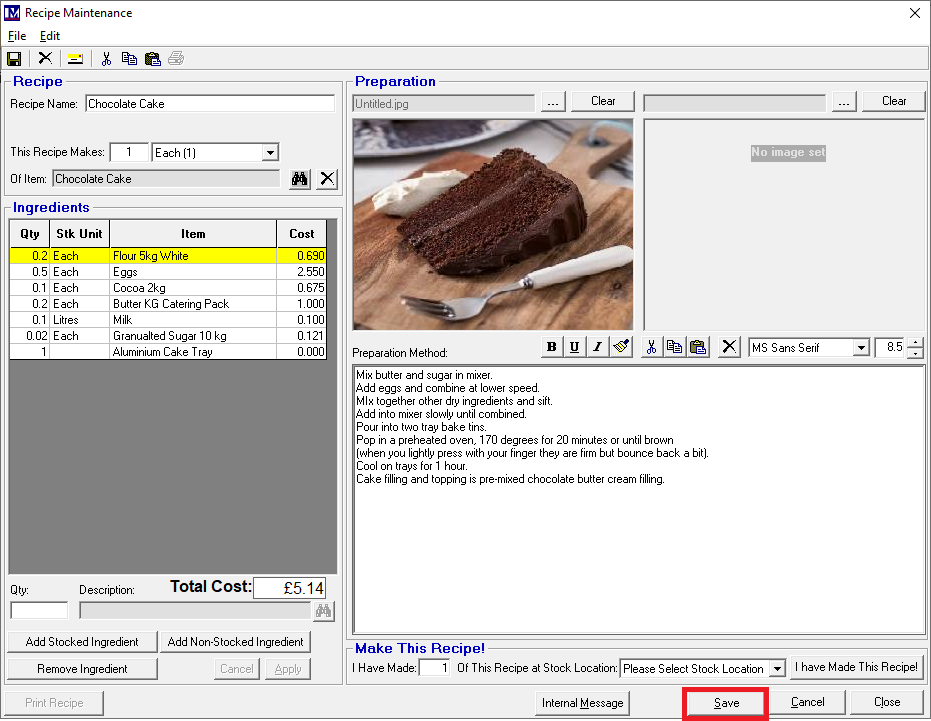The height and width of the screenshot is (721, 931).
Task: Search for item using the Of Item binoculars
Action: click(x=299, y=179)
